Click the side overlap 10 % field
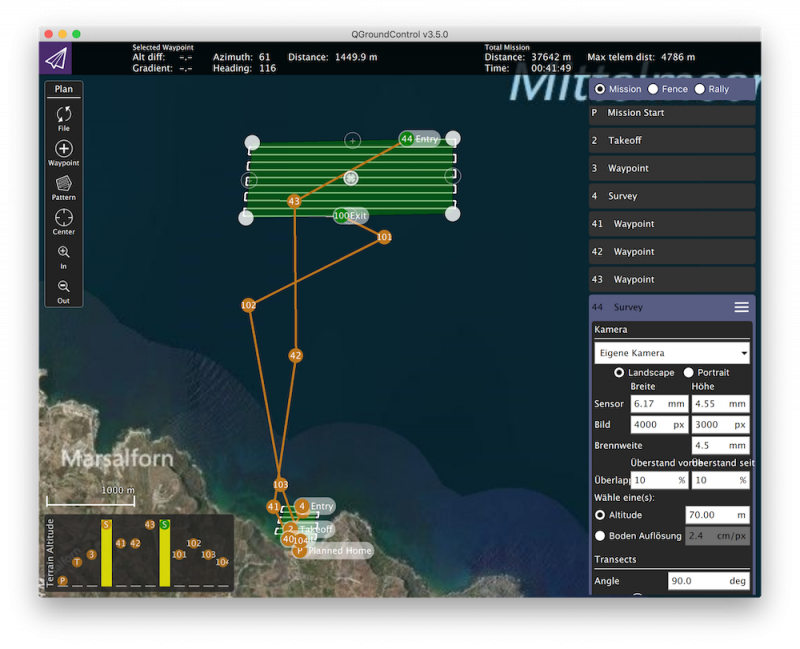Viewport: 800px width, 649px height. pyautogui.click(x=720, y=480)
